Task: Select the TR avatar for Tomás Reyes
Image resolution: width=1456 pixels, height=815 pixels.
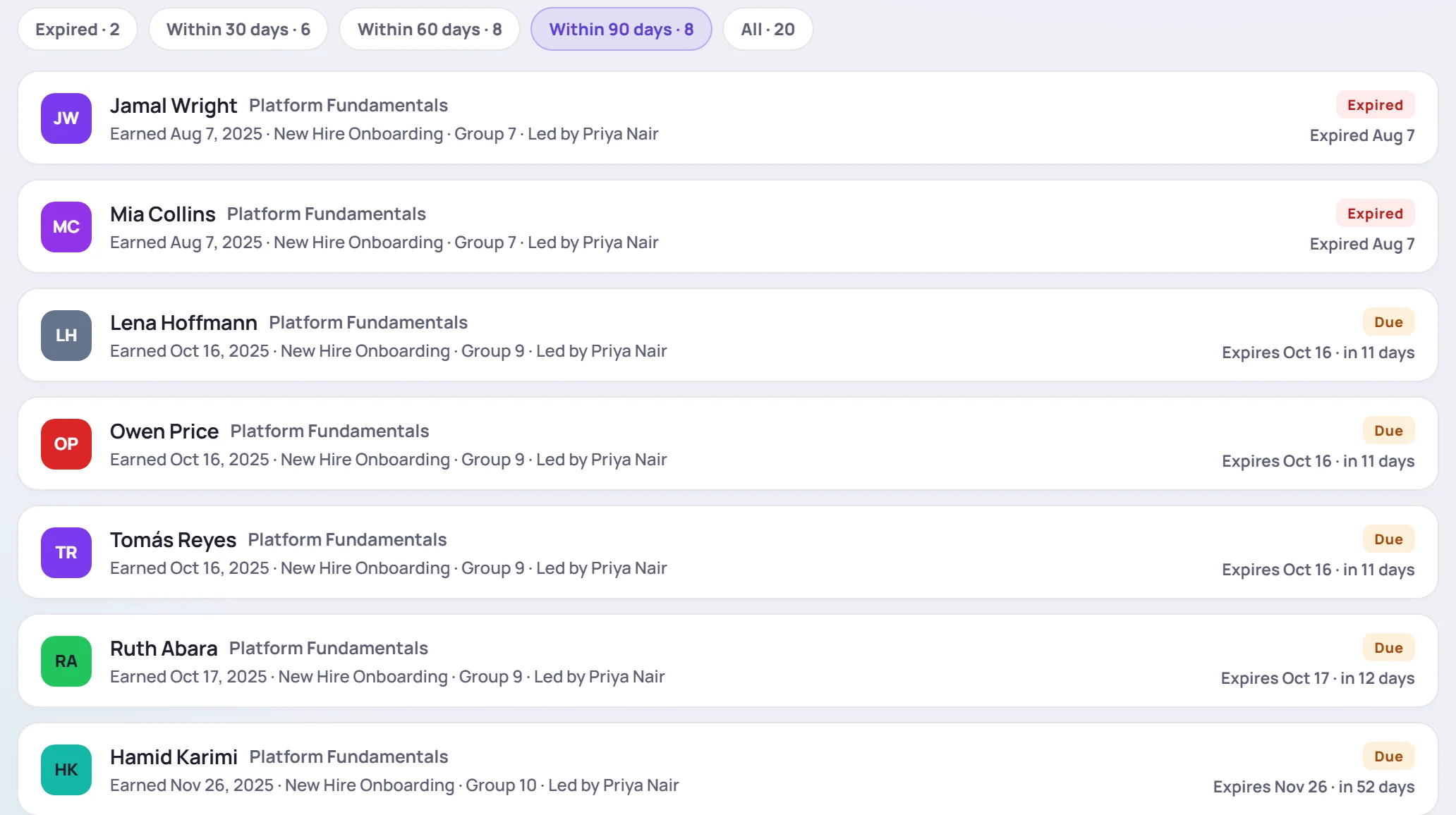Action: pos(66,553)
